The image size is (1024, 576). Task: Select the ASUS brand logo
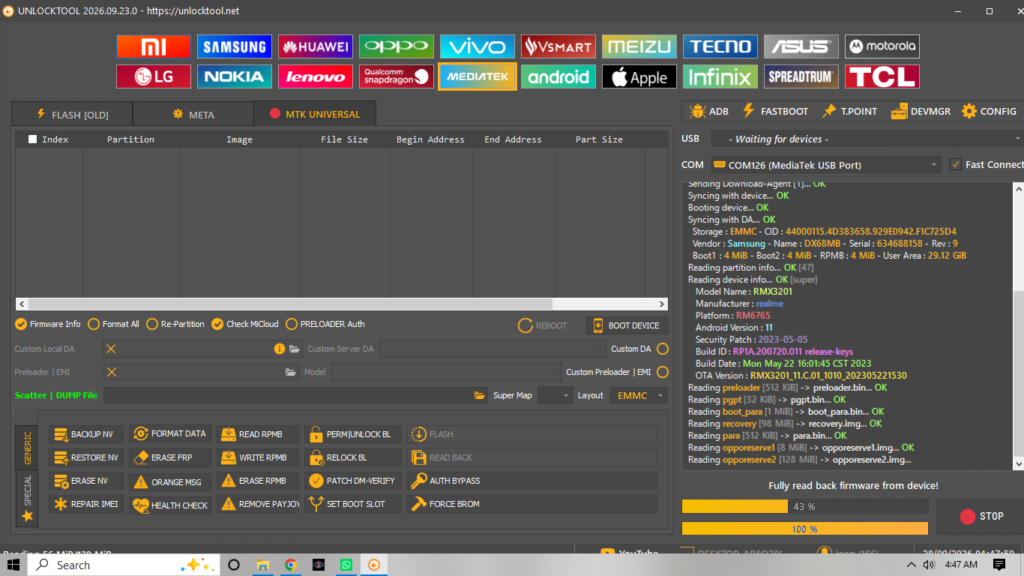[x=801, y=46]
